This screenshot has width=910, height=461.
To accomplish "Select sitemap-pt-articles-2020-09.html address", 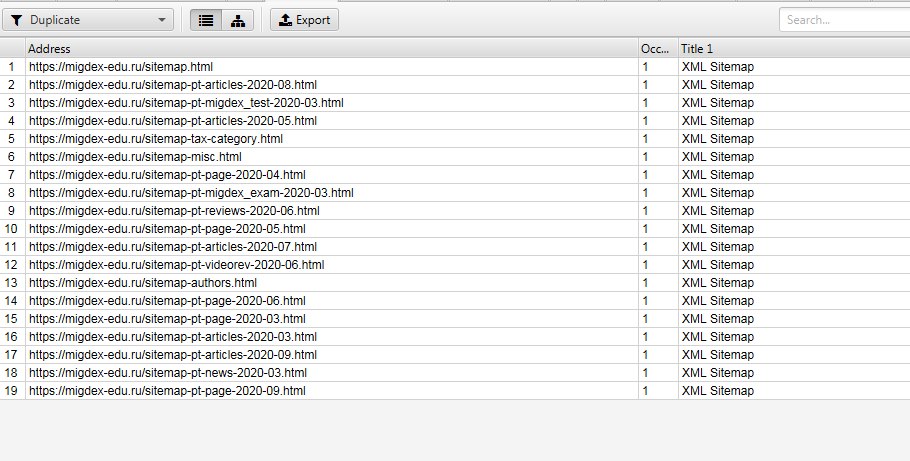I will click(173, 355).
